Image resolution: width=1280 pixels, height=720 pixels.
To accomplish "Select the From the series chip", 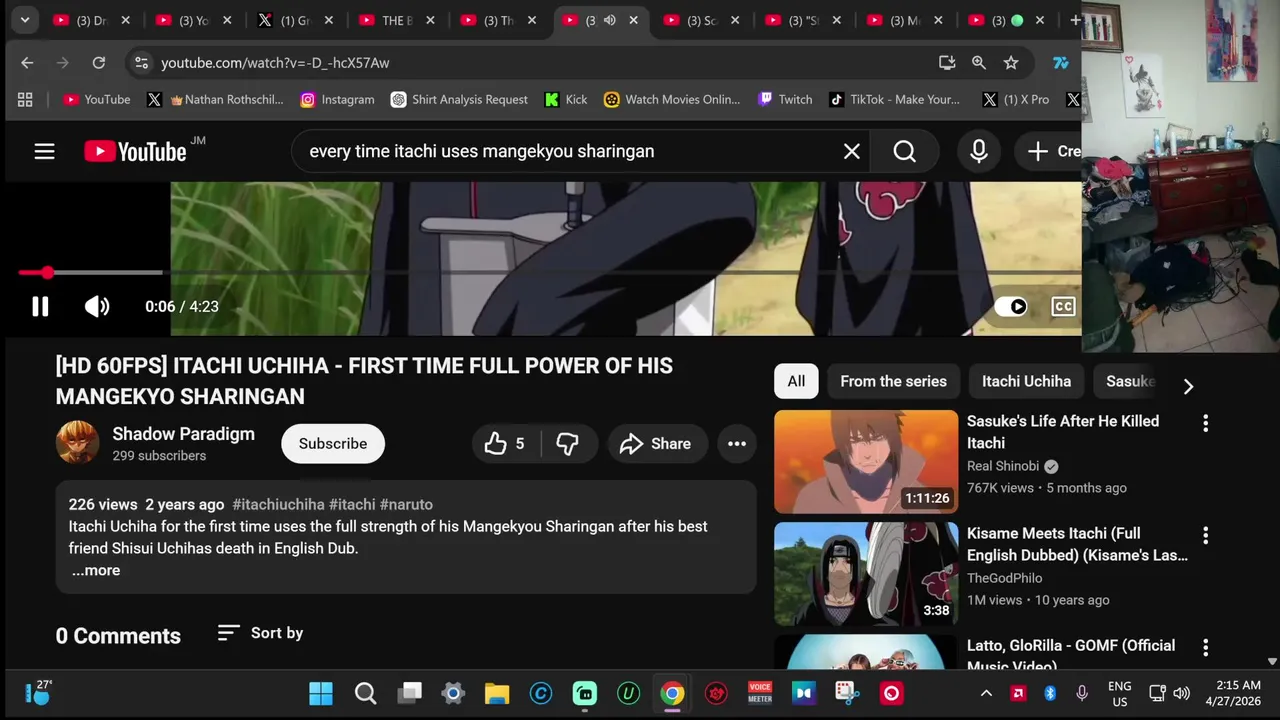I will (893, 381).
